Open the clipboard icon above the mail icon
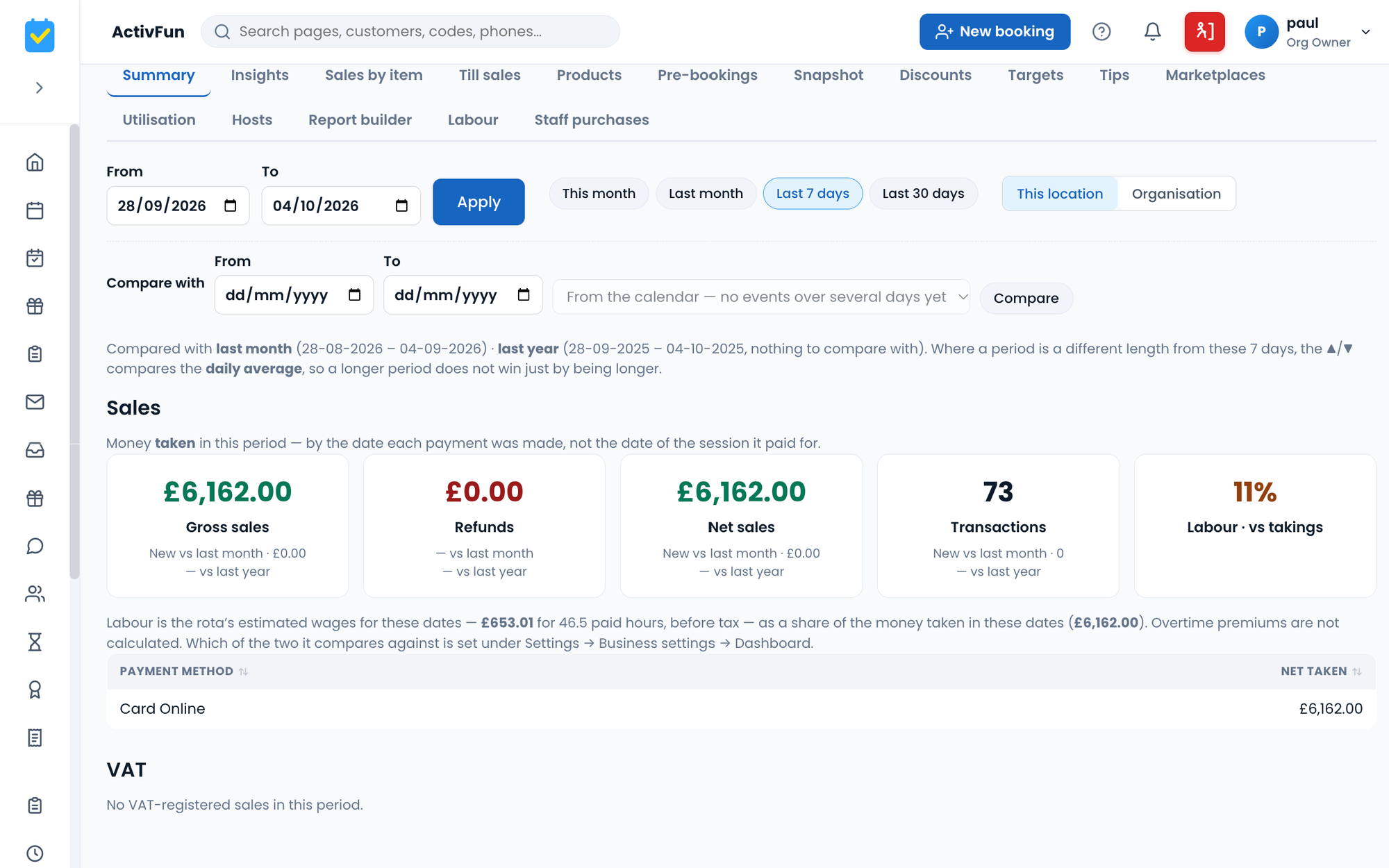 (35, 354)
